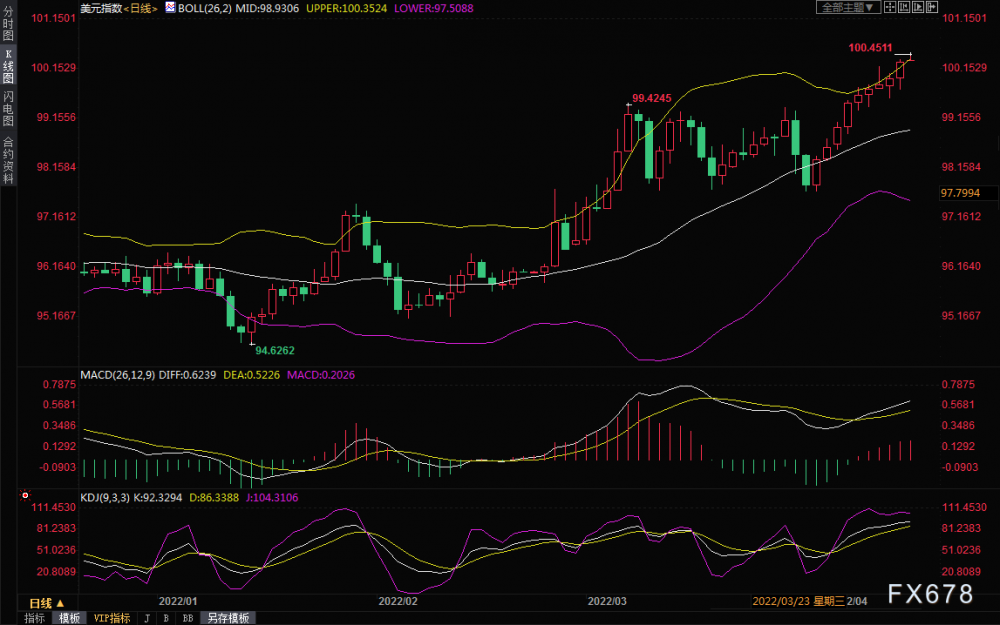This screenshot has width=1000, height=625.
Task: Click the 101.1501 left price axis label
Action: coord(54,18)
